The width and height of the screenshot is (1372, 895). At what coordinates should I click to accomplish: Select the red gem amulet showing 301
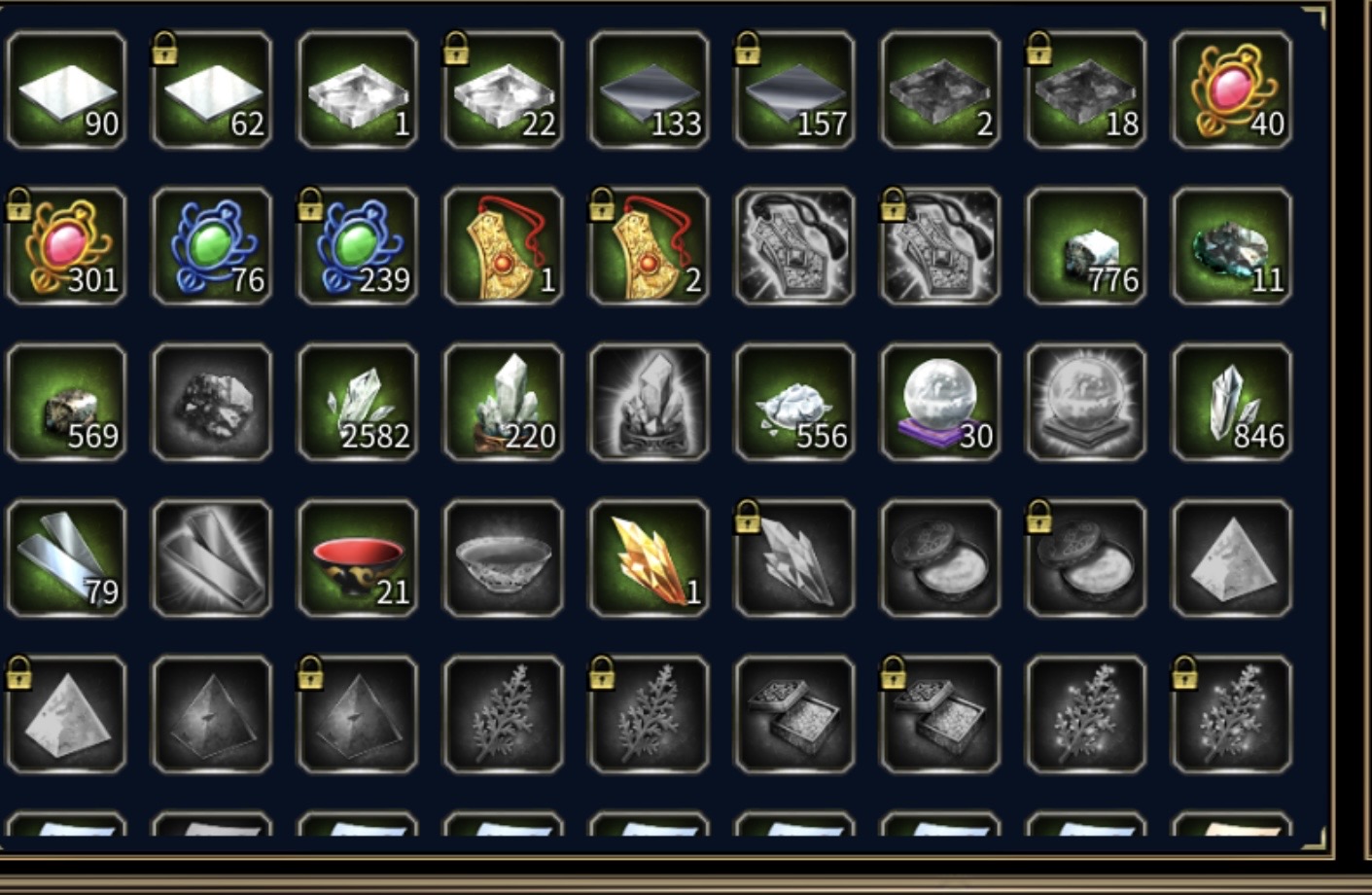66,246
